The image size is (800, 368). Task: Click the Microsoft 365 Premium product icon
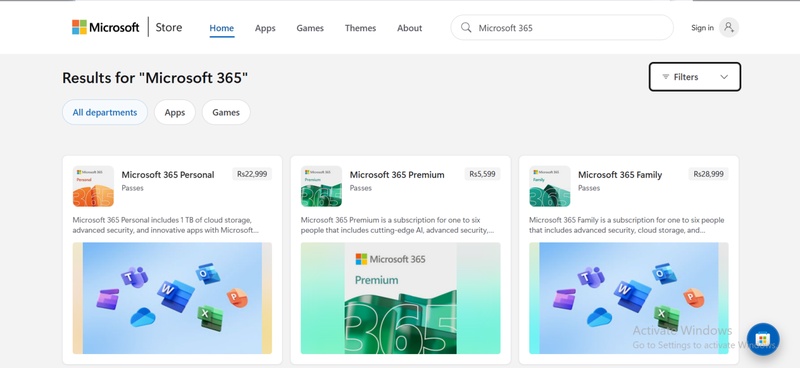pyautogui.click(x=321, y=186)
